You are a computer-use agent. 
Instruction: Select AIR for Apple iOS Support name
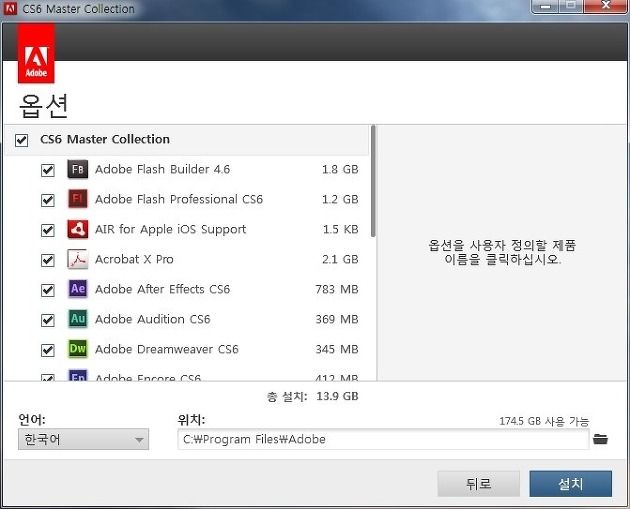pos(170,229)
